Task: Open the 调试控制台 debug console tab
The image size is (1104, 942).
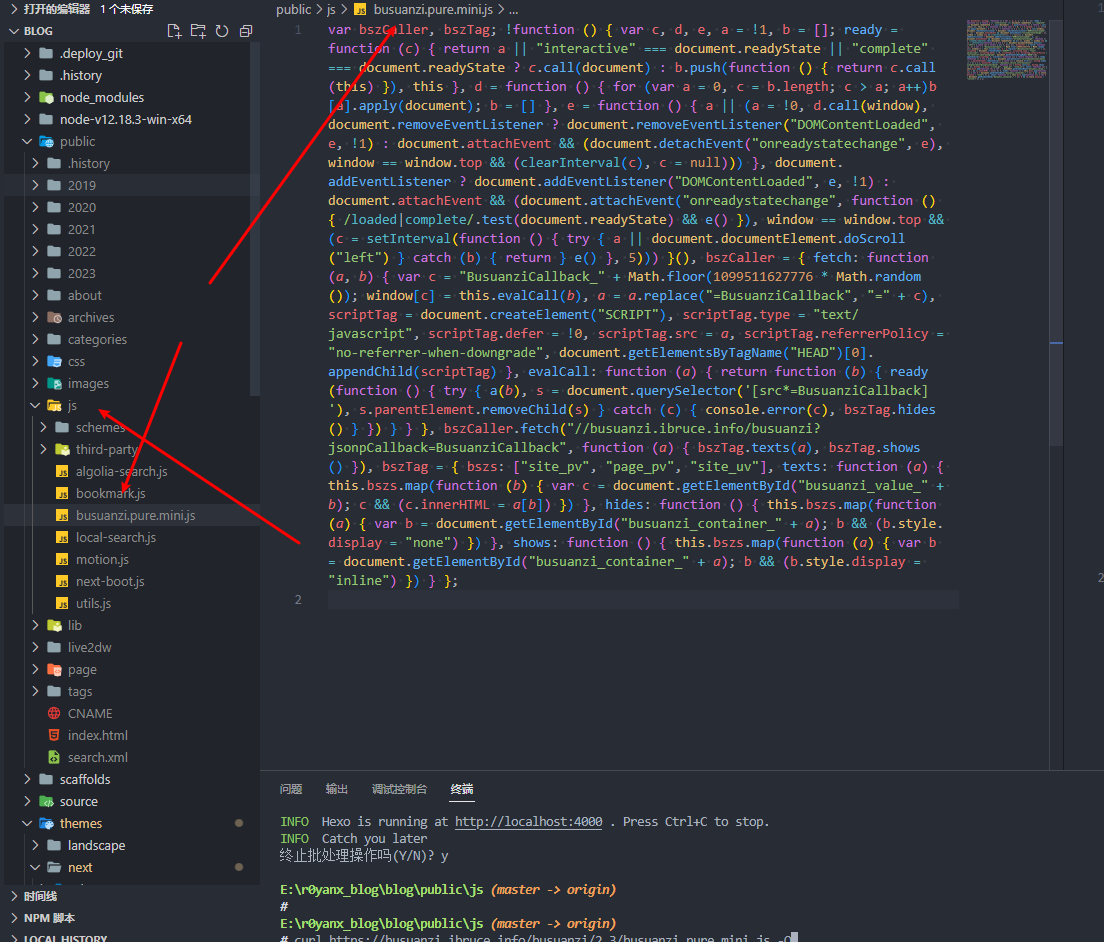Action: [x=399, y=789]
